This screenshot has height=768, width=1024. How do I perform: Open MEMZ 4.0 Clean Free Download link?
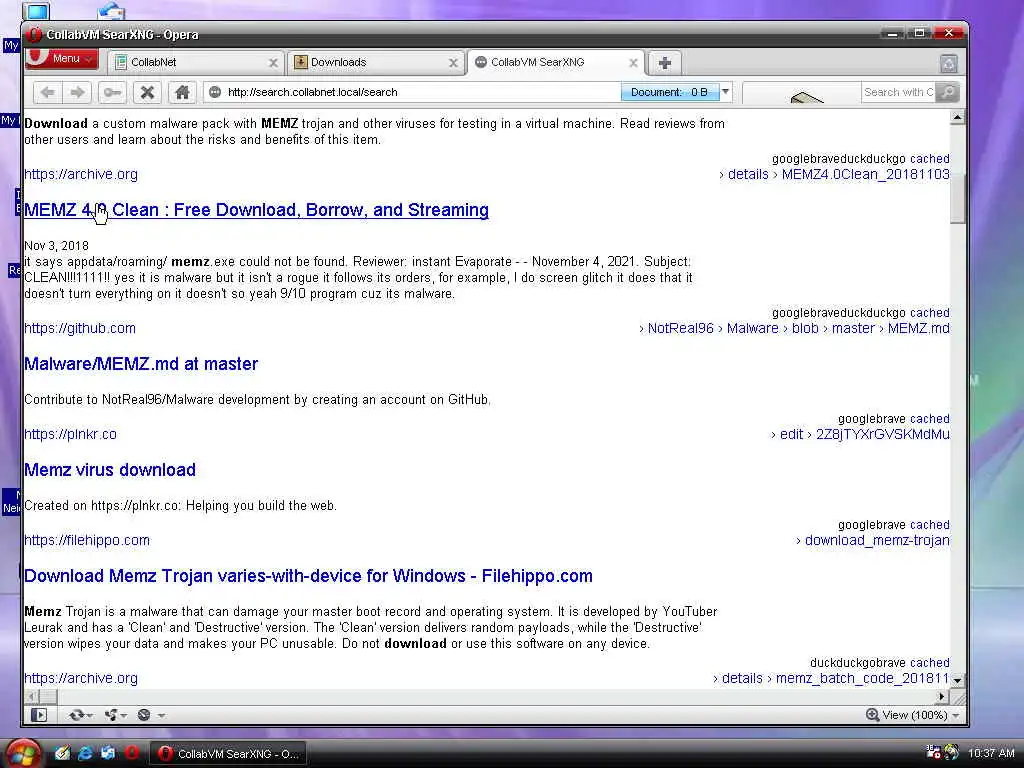point(257,210)
